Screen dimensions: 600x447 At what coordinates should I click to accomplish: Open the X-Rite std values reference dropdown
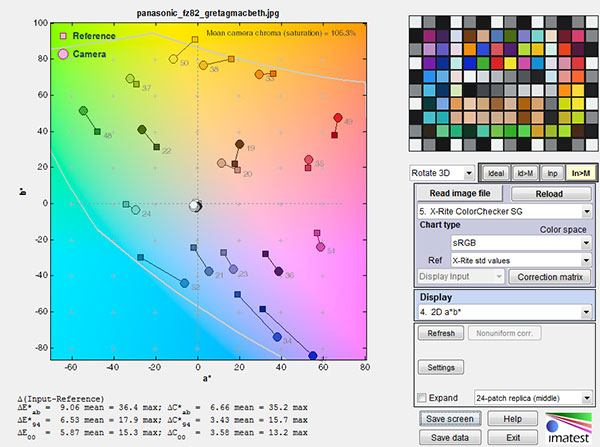[x=521, y=261]
